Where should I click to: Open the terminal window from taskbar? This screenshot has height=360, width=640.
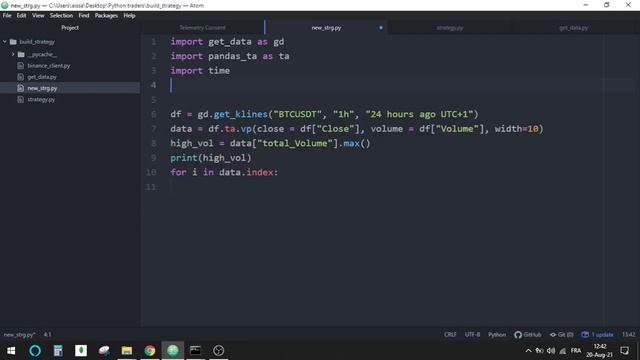tap(196, 351)
